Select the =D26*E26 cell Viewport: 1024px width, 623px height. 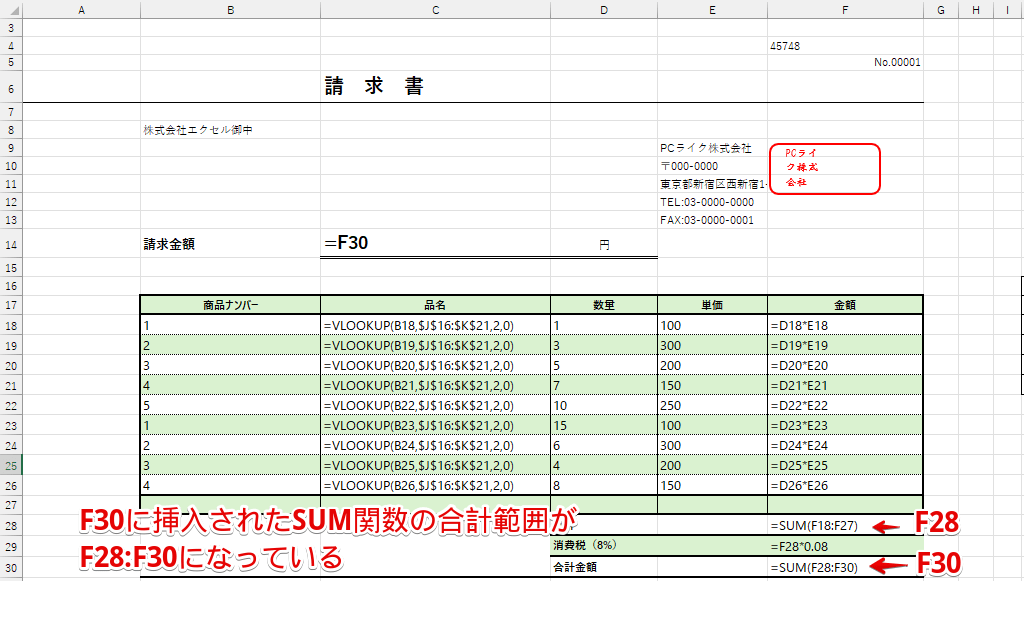point(845,485)
